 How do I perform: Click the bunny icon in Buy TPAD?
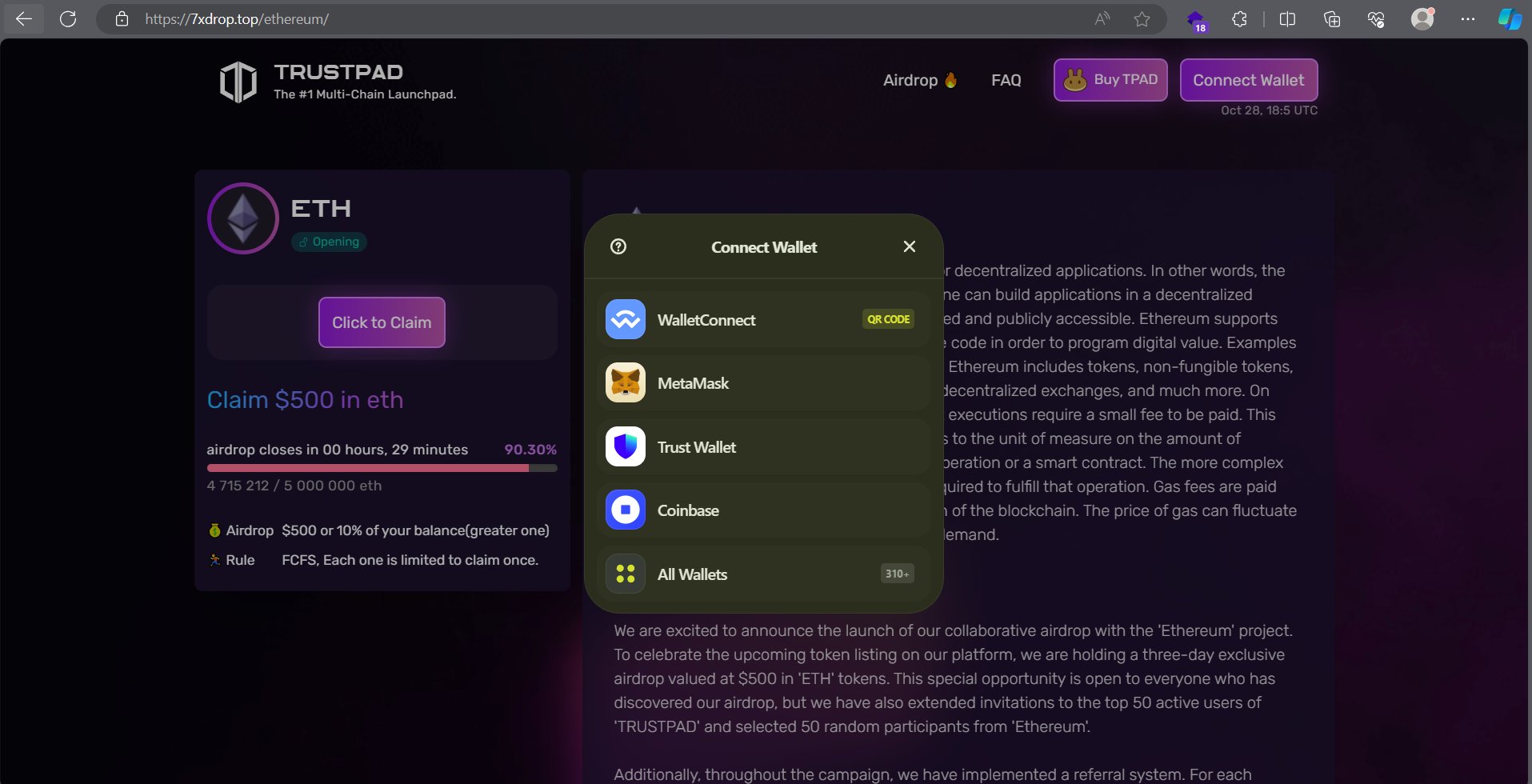[1074, 80]
